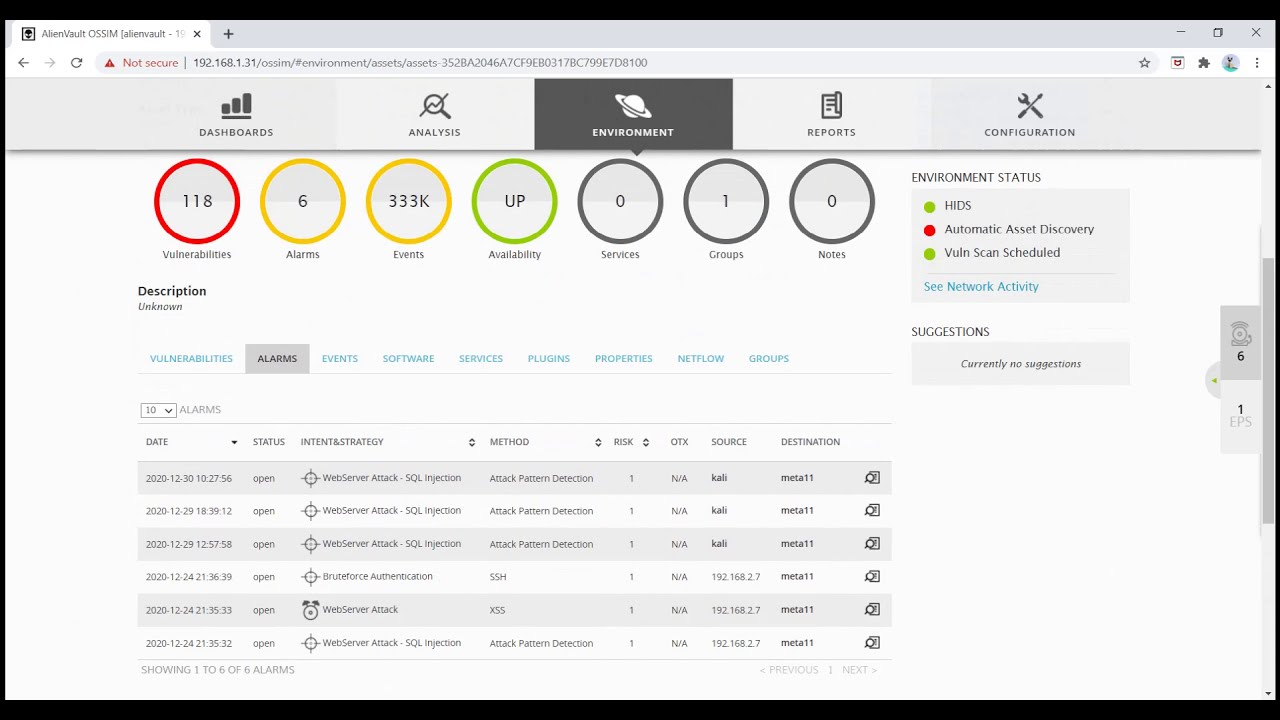This screenshot has width=1280, height=720.
Task: Click the 0 Services circle
Action: 620,201
